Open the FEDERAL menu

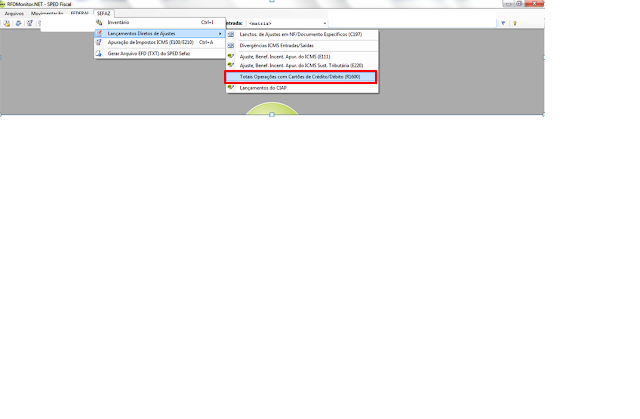pos(79,13)
